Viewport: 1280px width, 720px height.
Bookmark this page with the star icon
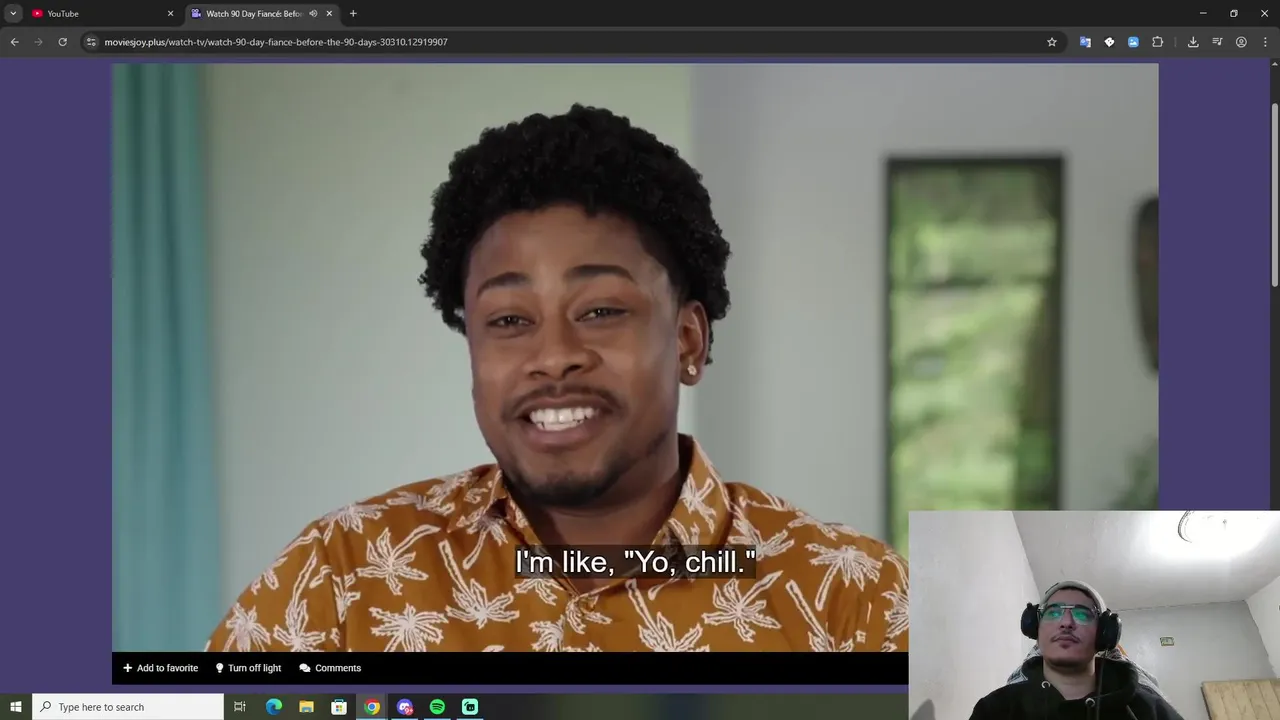[x=1052, y=42]
